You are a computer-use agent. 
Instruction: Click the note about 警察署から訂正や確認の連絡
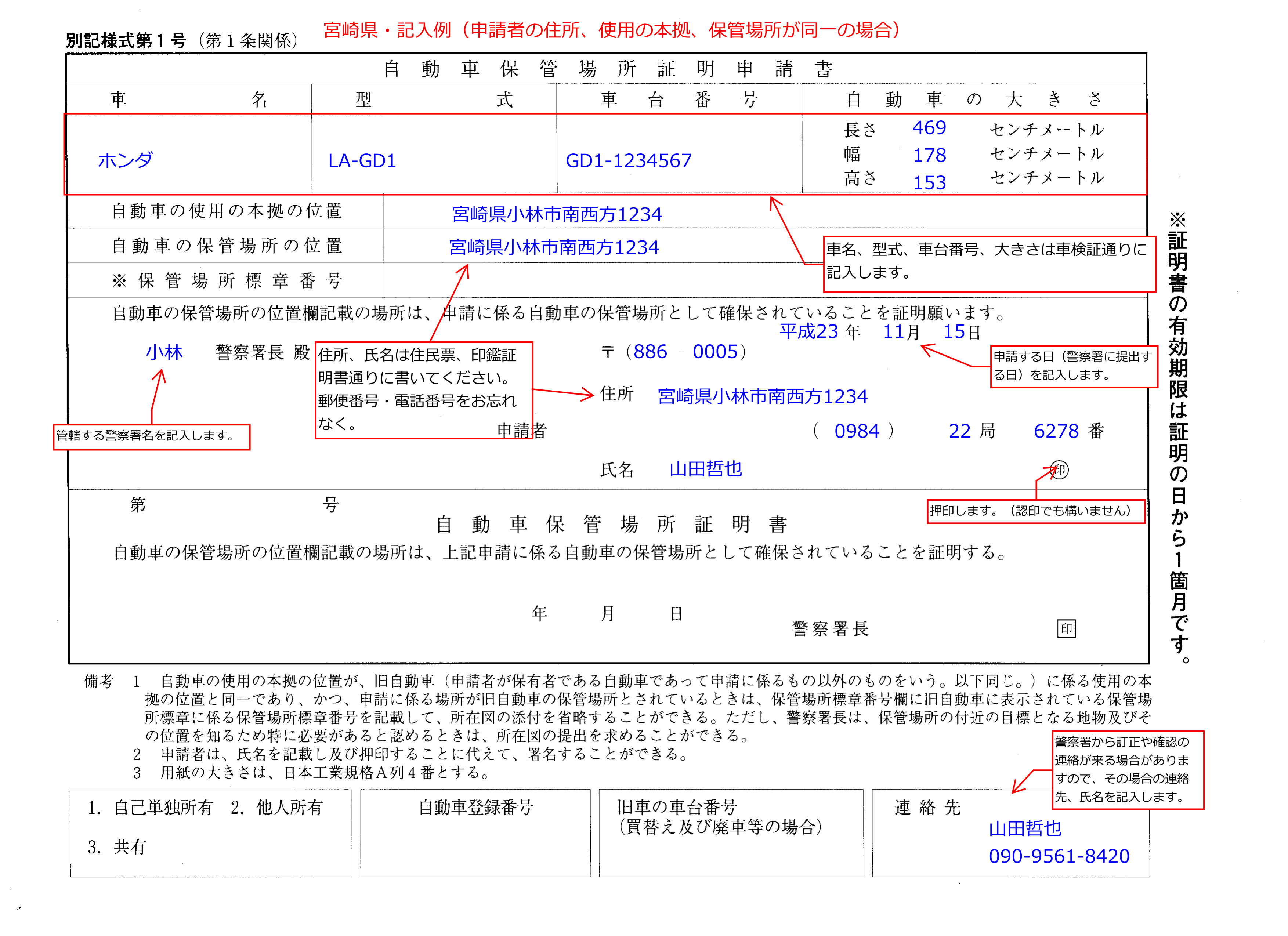pos(1128,770)
